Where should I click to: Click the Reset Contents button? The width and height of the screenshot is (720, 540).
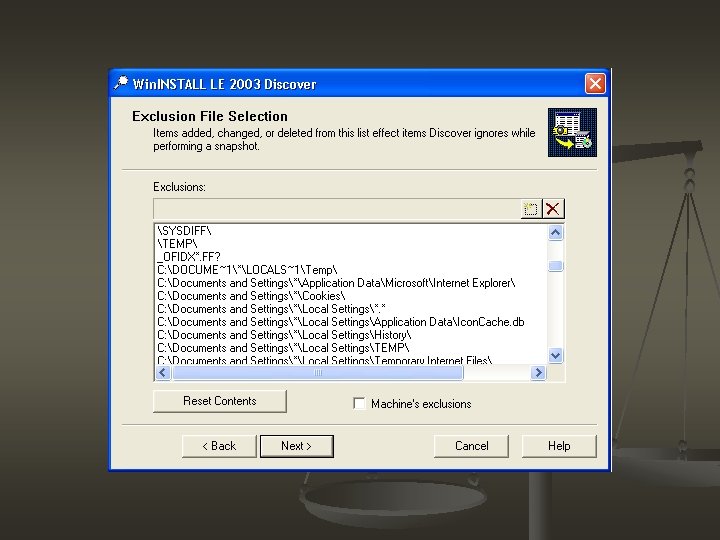219,401
